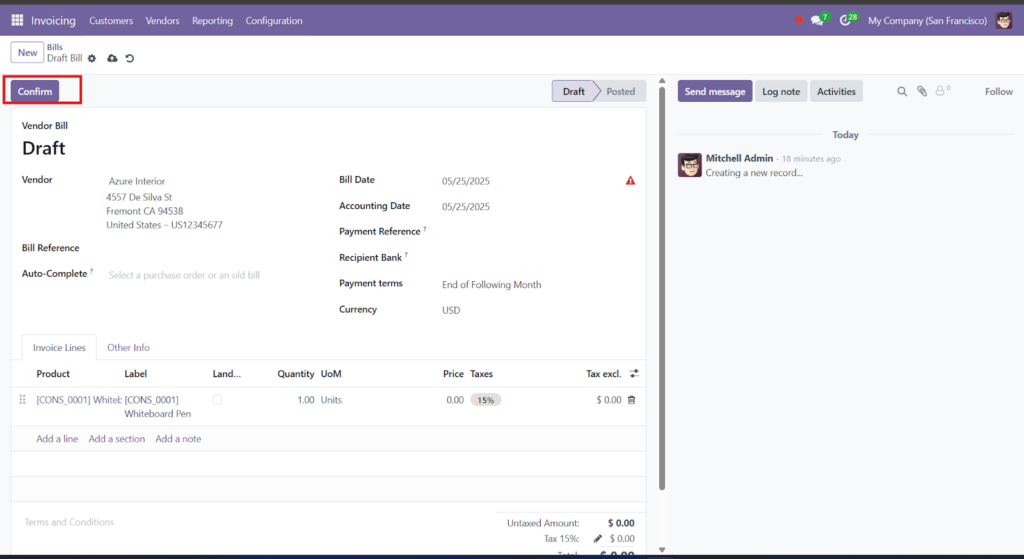Open the apps grid menu icon
1024x559 pixels.
(17, 20)
